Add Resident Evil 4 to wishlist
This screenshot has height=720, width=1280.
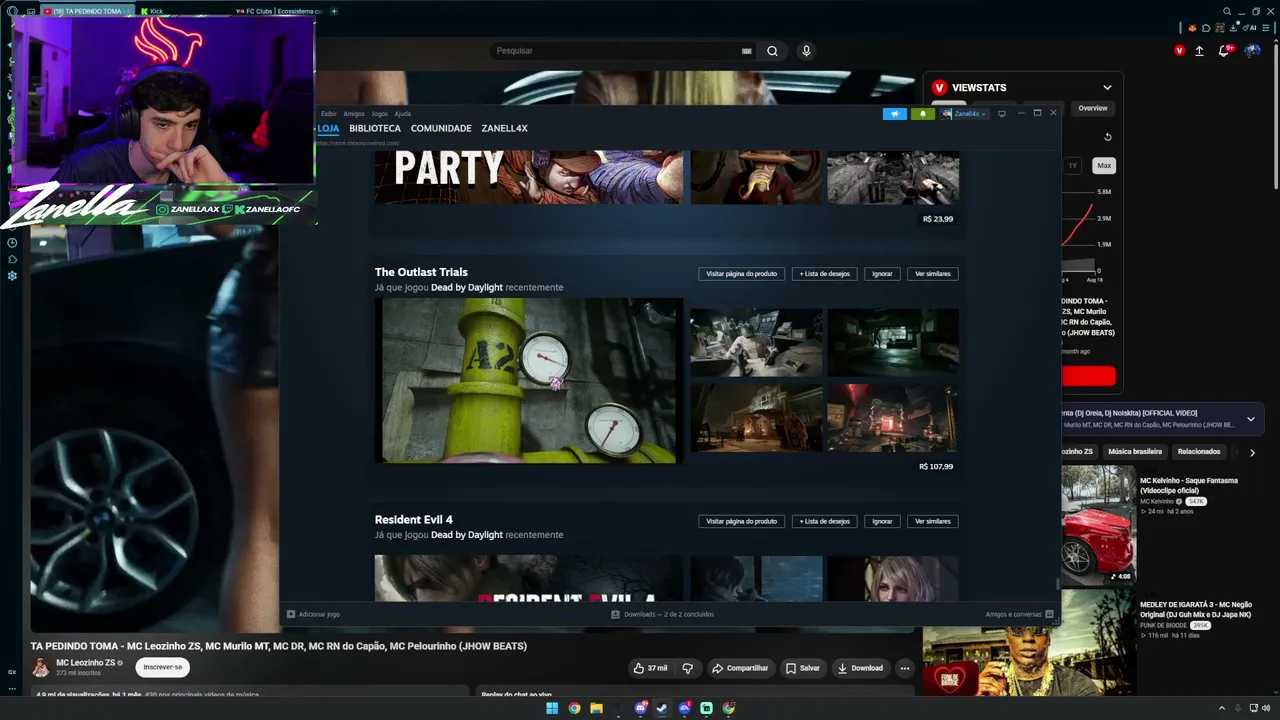point(825,521)
